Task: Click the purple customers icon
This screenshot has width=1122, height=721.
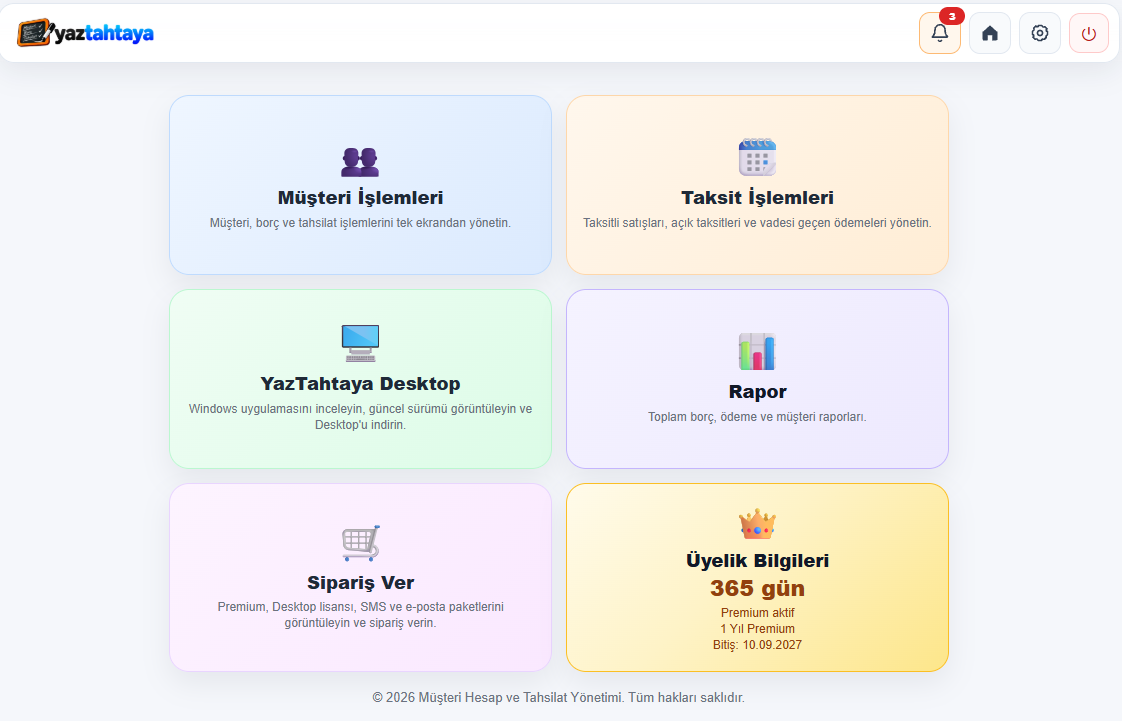Action: 360,162
